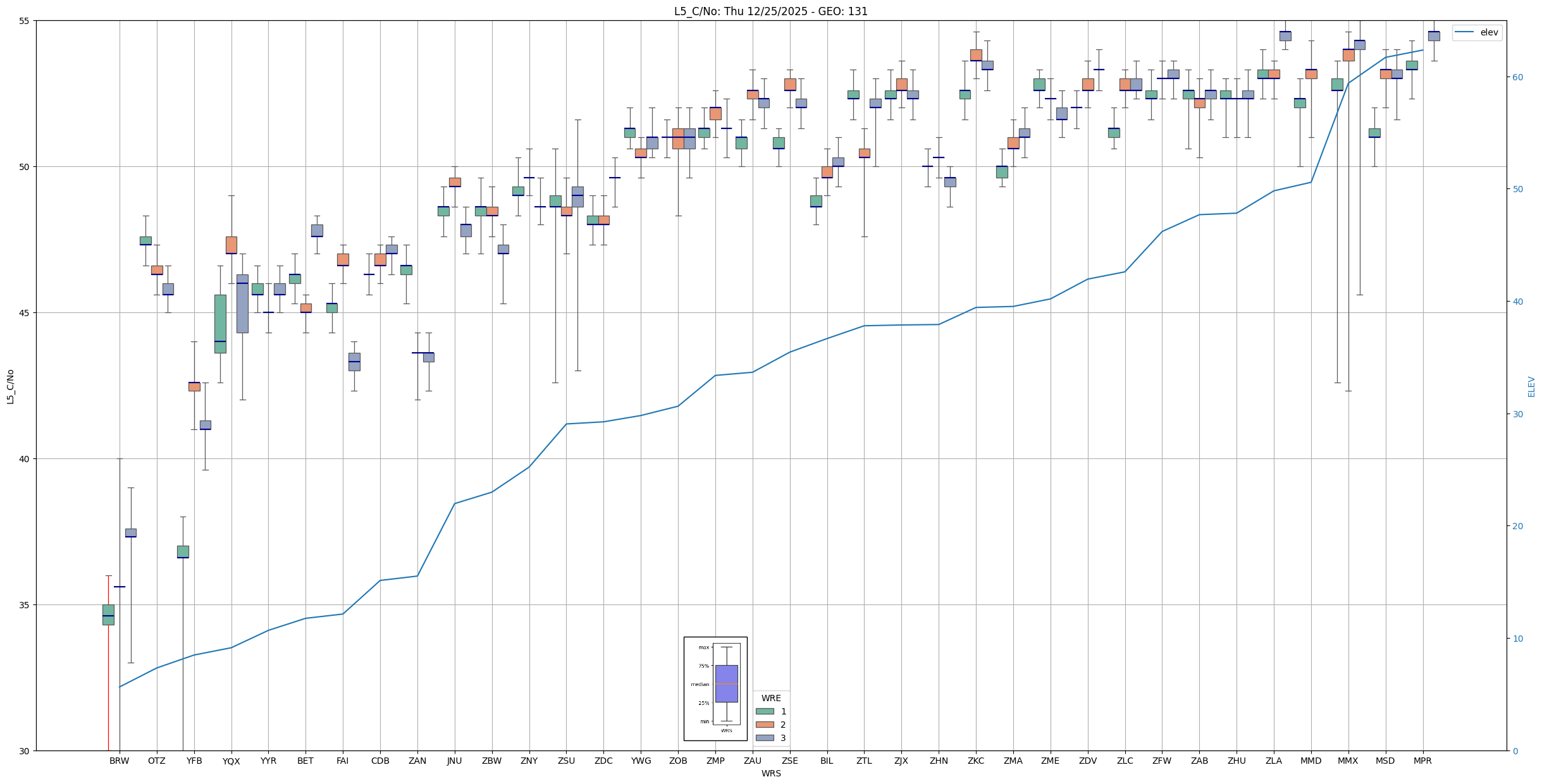Click the blue-gray WRE 3 legend swatch
This screenshot has height=784, width=1542.
[x=765, y=738]
